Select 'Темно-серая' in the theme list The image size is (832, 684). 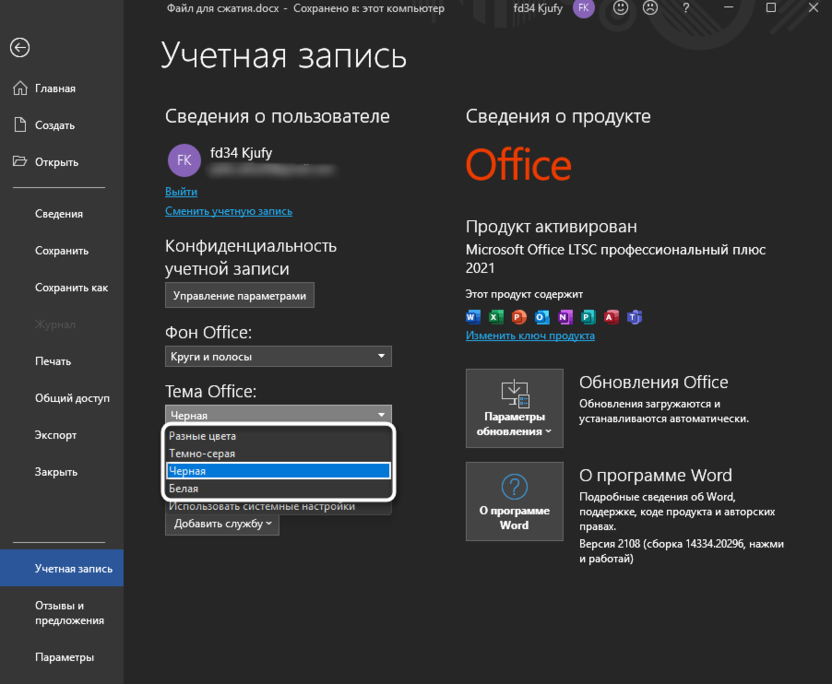[277, 453]
